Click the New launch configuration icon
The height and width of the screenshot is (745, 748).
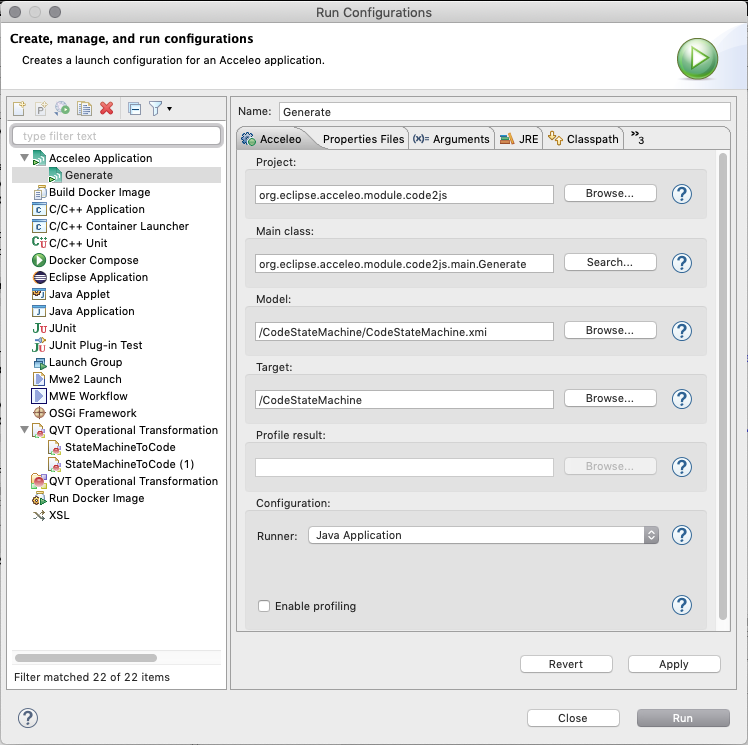pos(19,109)
